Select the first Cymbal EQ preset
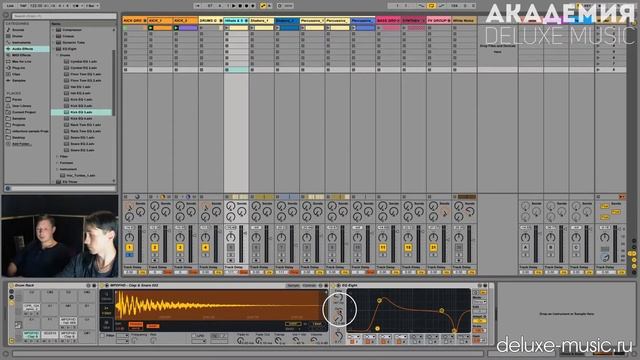 click(83, 61)
